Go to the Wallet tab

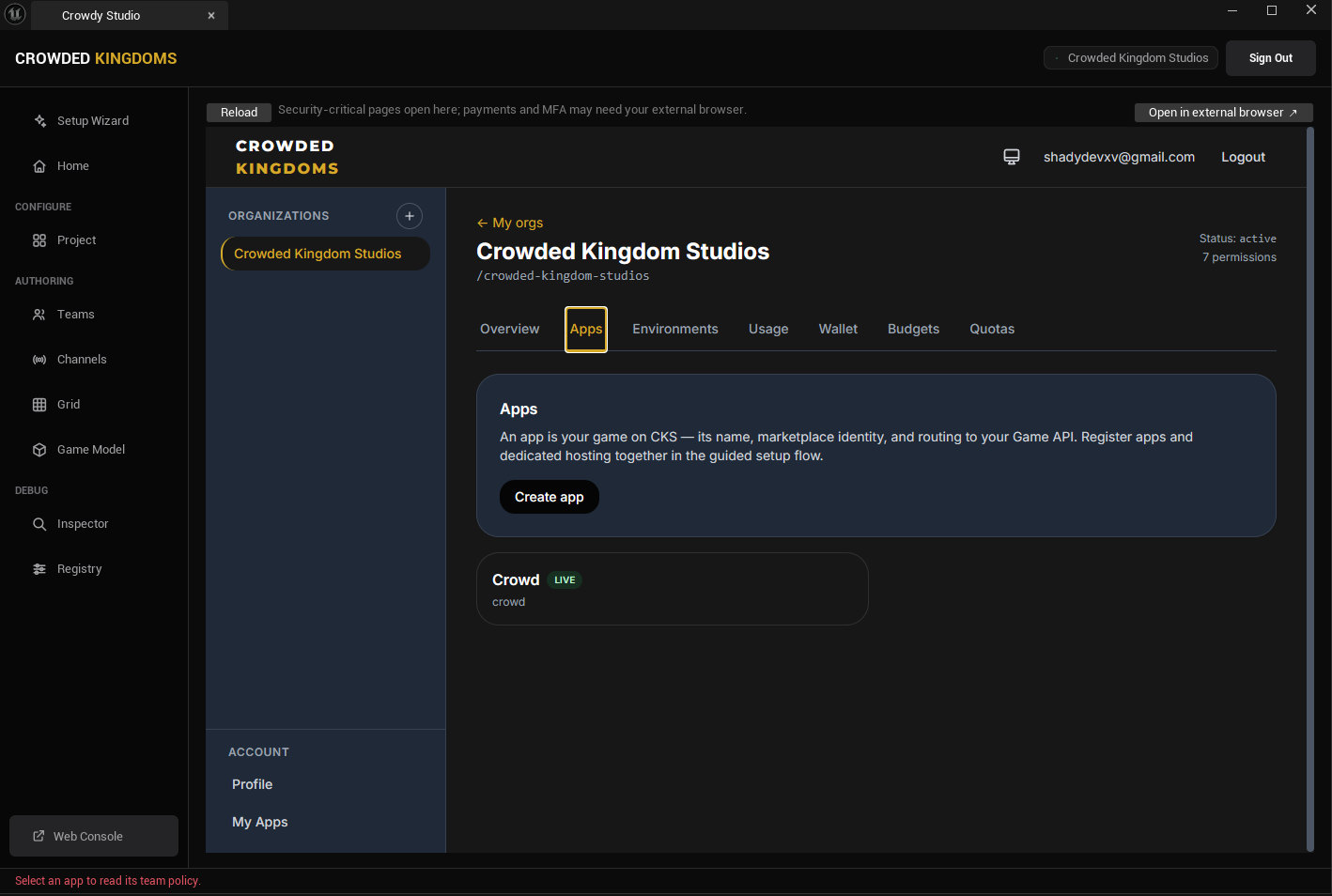click(x=838, y=329)
